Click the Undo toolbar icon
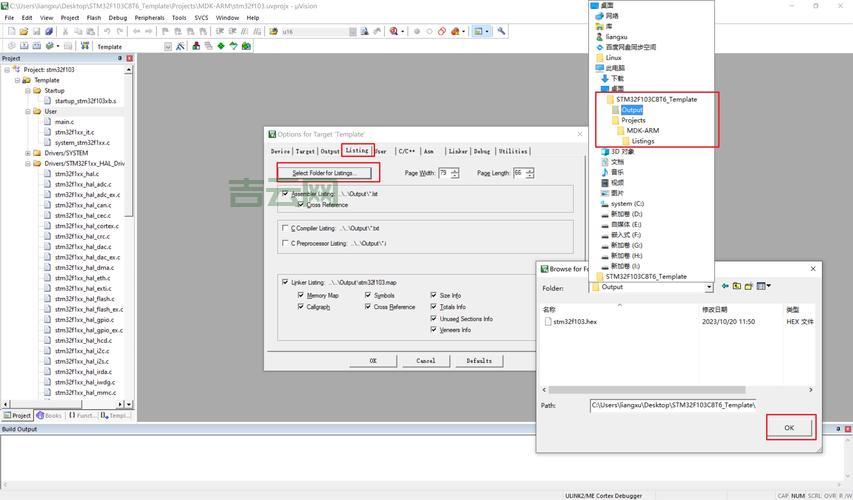This screenshot has height=500, width=853. click(107, 32)
